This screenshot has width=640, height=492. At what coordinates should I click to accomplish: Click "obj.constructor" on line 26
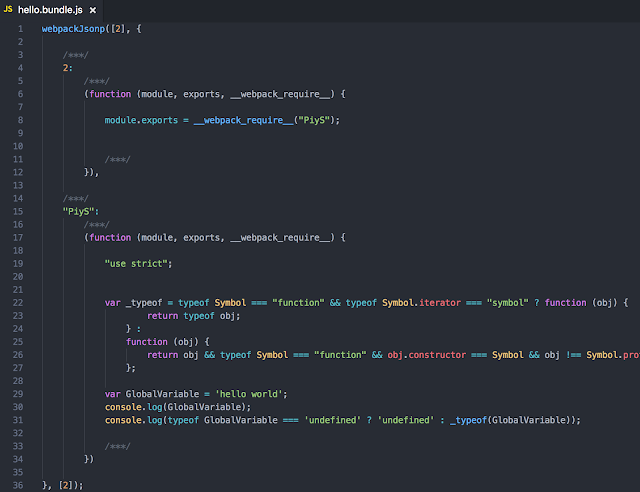coord(427,355)
